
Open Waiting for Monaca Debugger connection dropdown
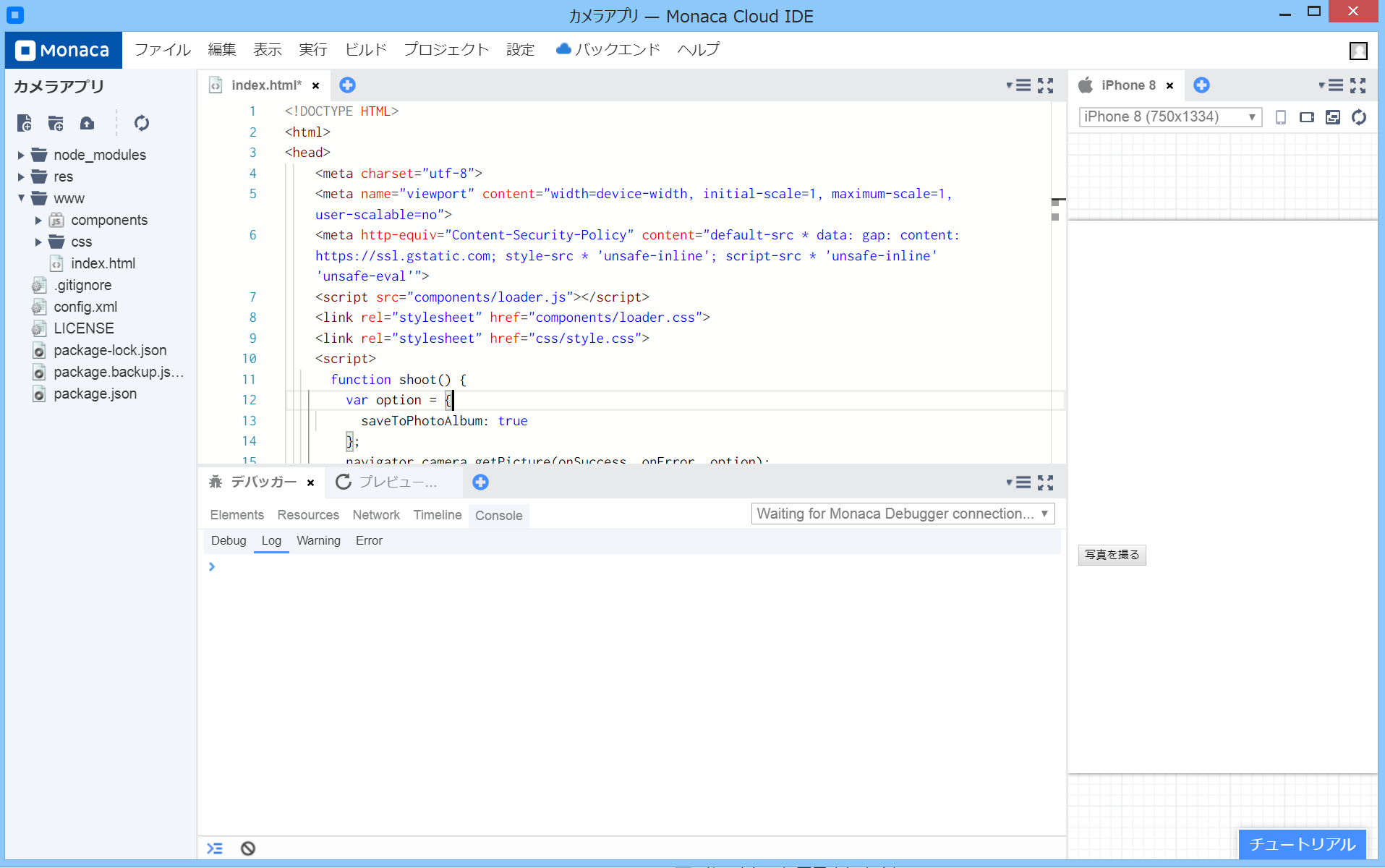(903, 514)
